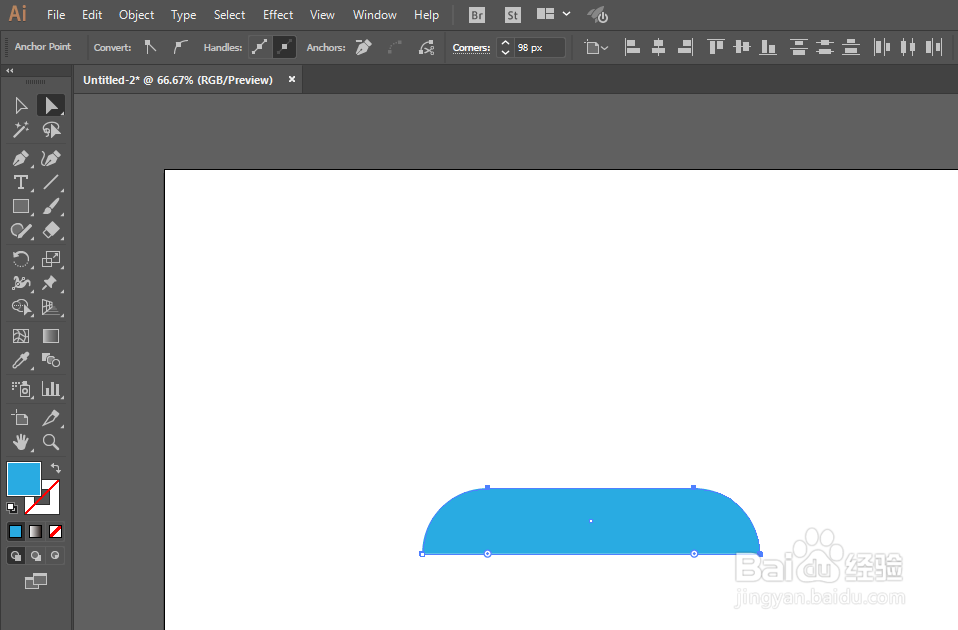958x630 pixels.
Task: Enable Draw Behind mode
Action: 36,555
